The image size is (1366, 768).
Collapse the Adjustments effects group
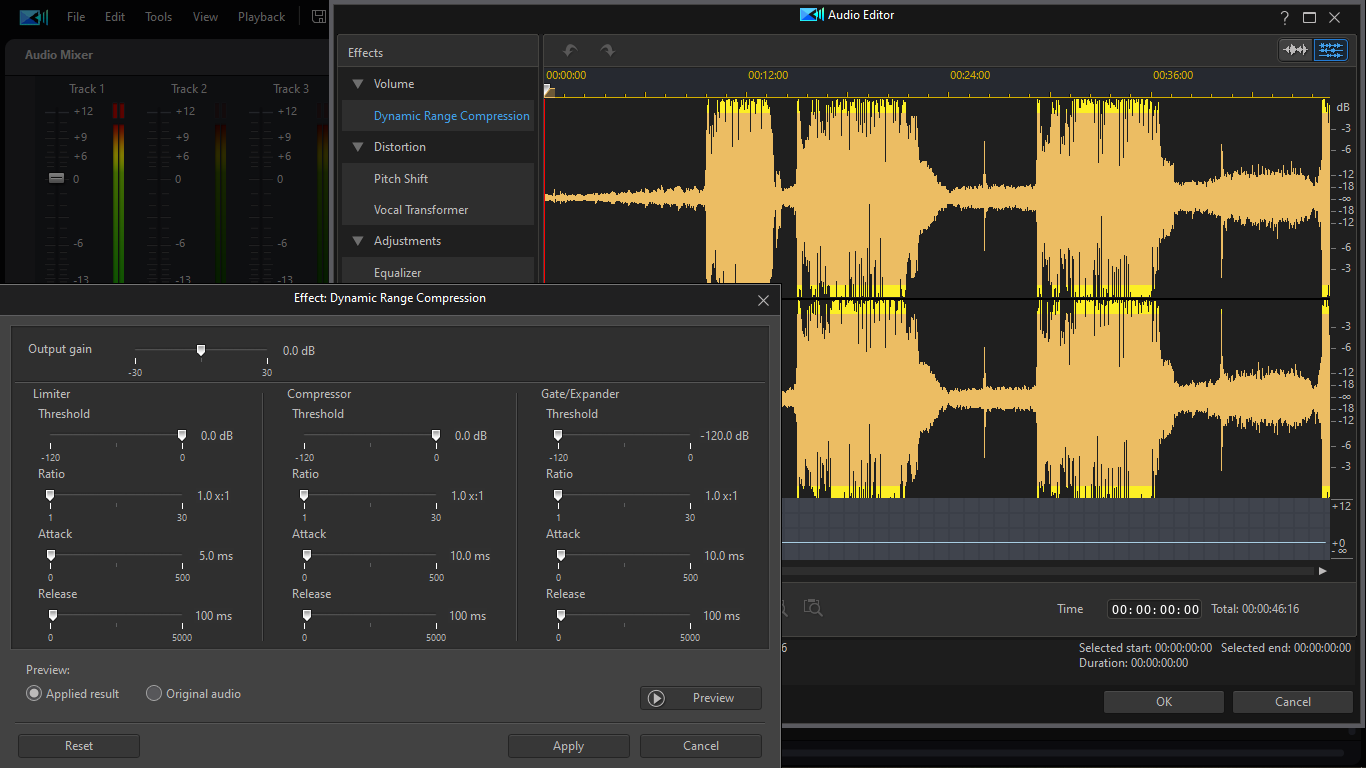(x=357, y=241)
